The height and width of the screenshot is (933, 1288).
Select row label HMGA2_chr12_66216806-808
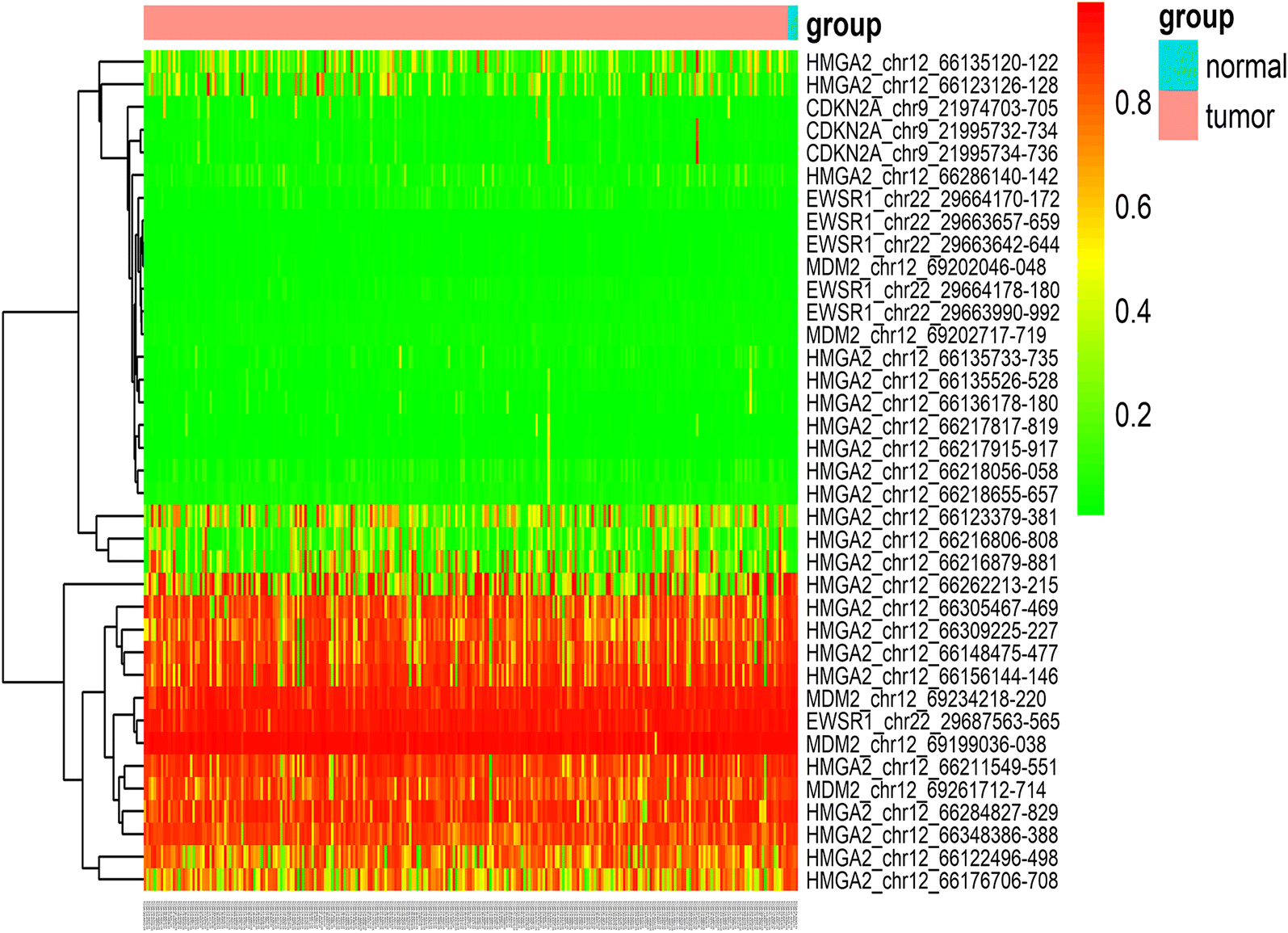pyautogui.click(x=932, y=540)
